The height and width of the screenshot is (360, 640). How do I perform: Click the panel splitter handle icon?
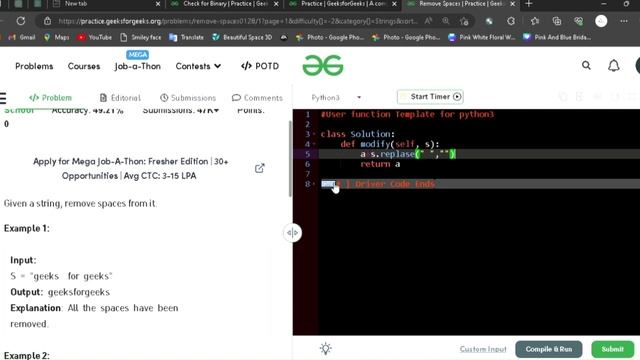coord(292,233)
